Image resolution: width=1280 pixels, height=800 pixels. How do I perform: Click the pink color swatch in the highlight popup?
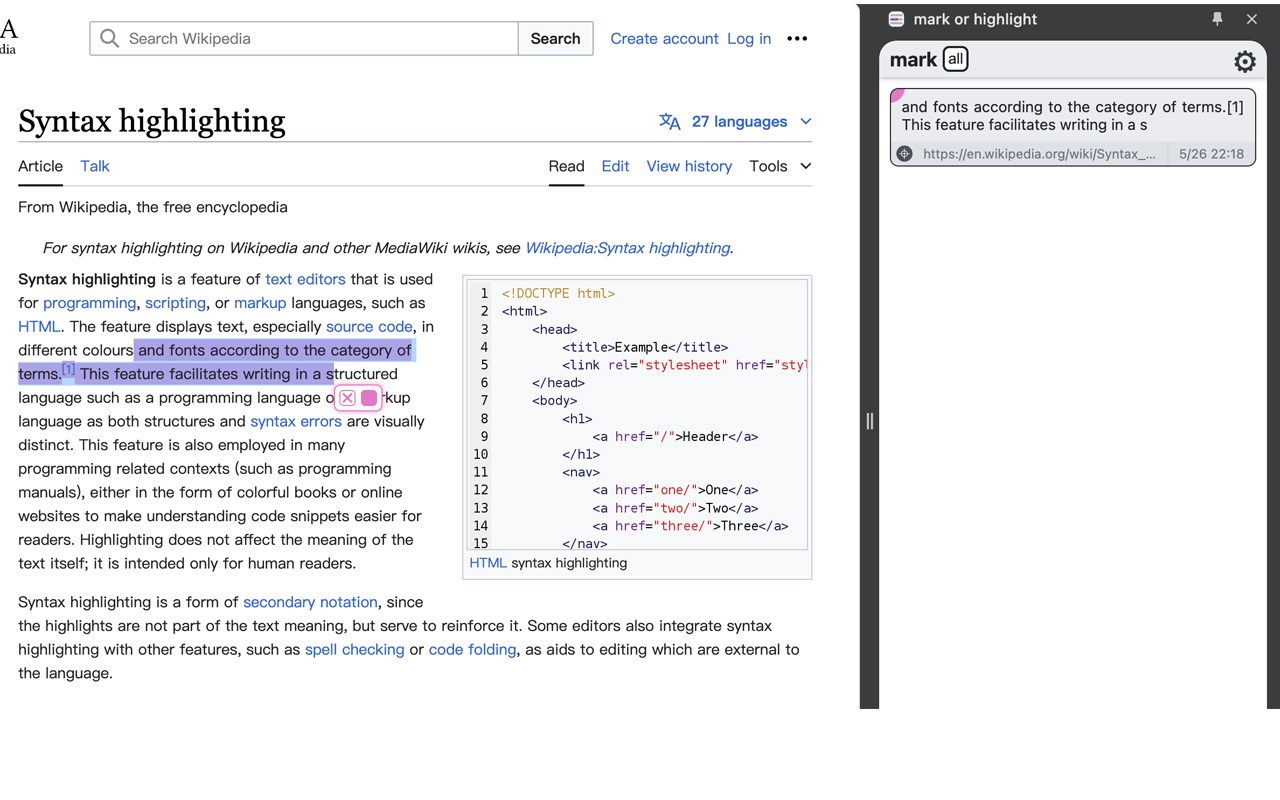point(369,398)
